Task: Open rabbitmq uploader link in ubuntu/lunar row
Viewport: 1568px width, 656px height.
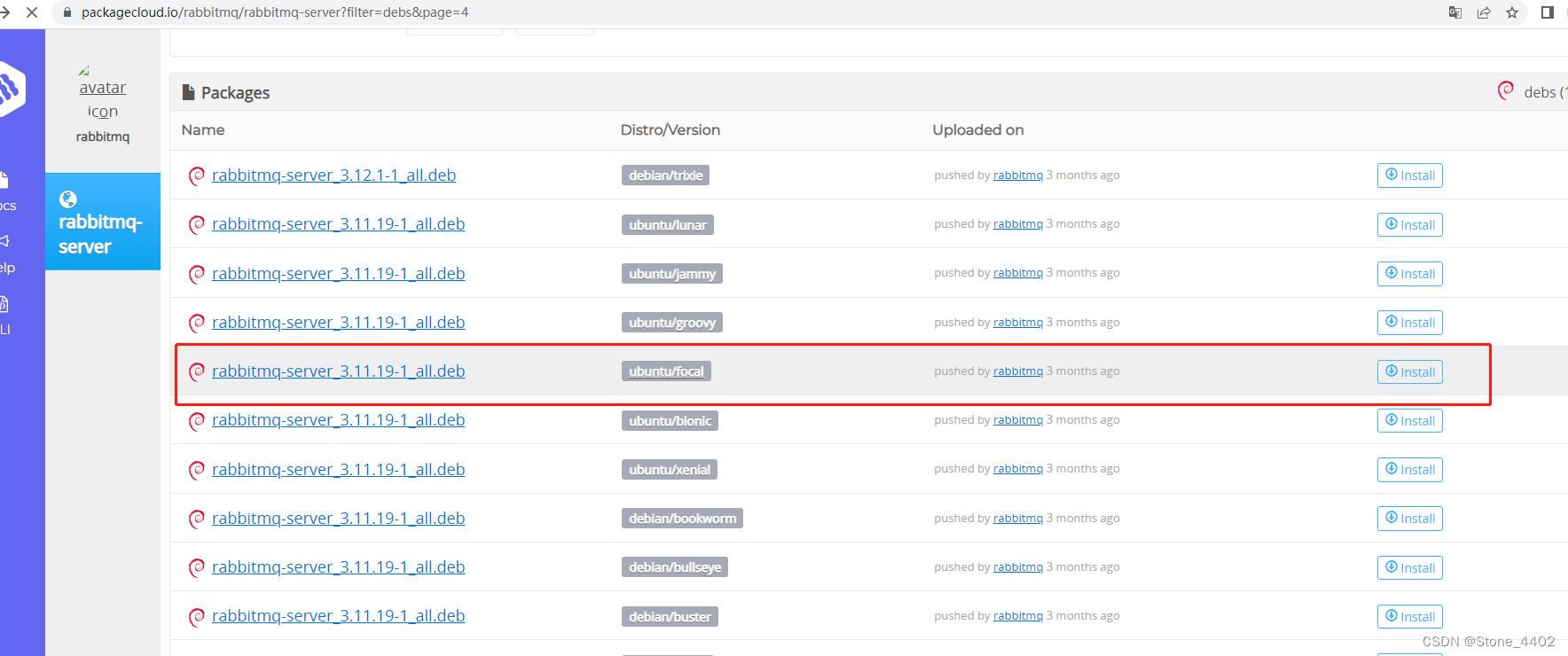Action: (1018, 224)
